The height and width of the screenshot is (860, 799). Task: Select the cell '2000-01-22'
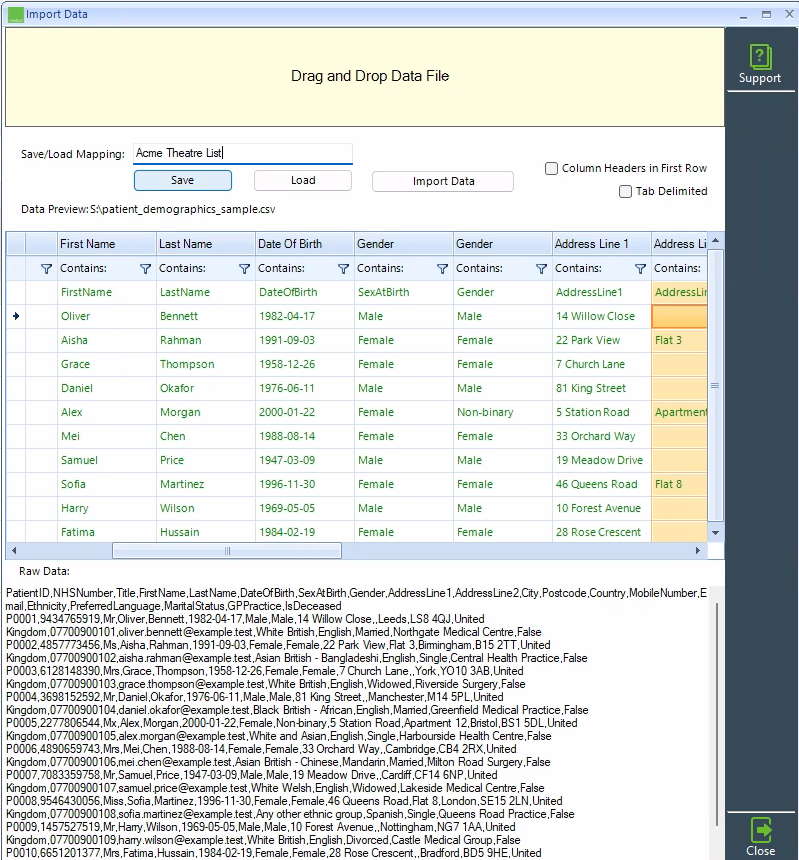[x=305, y=412]
